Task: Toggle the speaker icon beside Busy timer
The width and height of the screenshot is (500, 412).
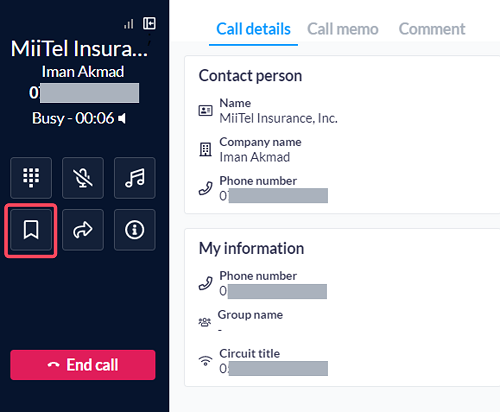Action: click(x=122, y=118)
